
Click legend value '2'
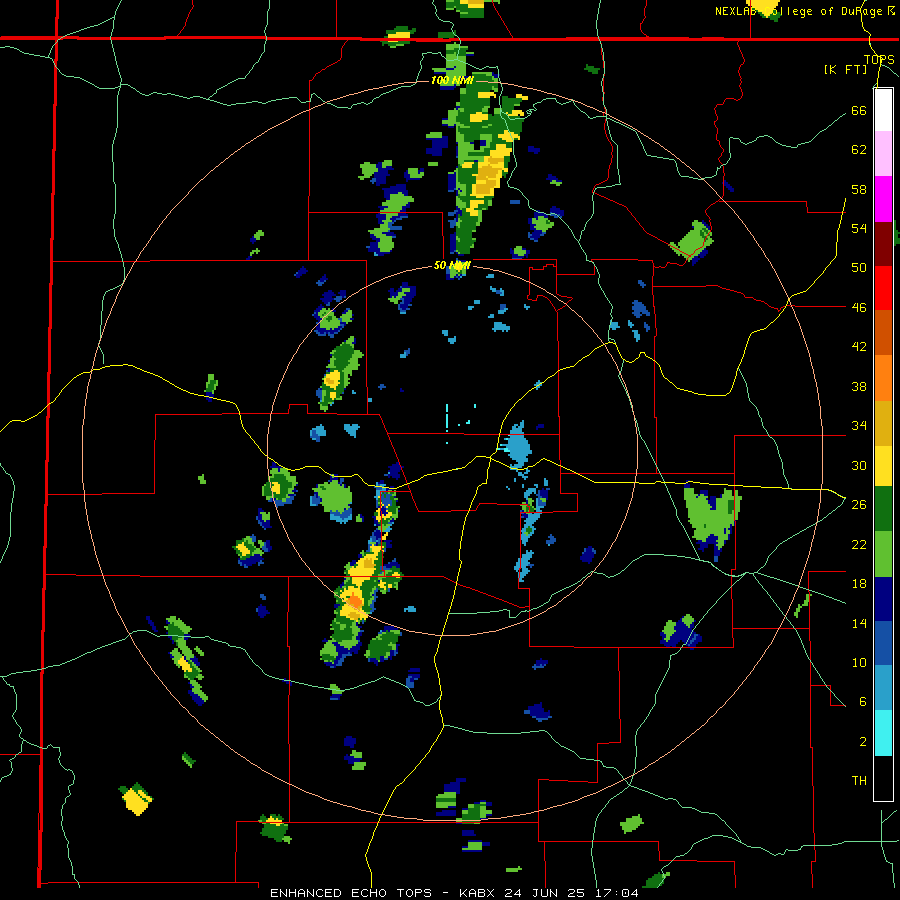tap(863, 742)
